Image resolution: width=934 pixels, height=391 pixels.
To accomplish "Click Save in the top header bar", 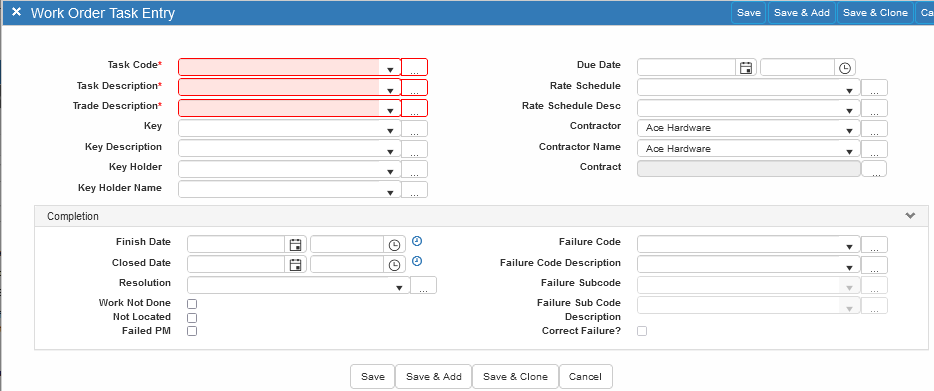I will [x=749, y=13].
